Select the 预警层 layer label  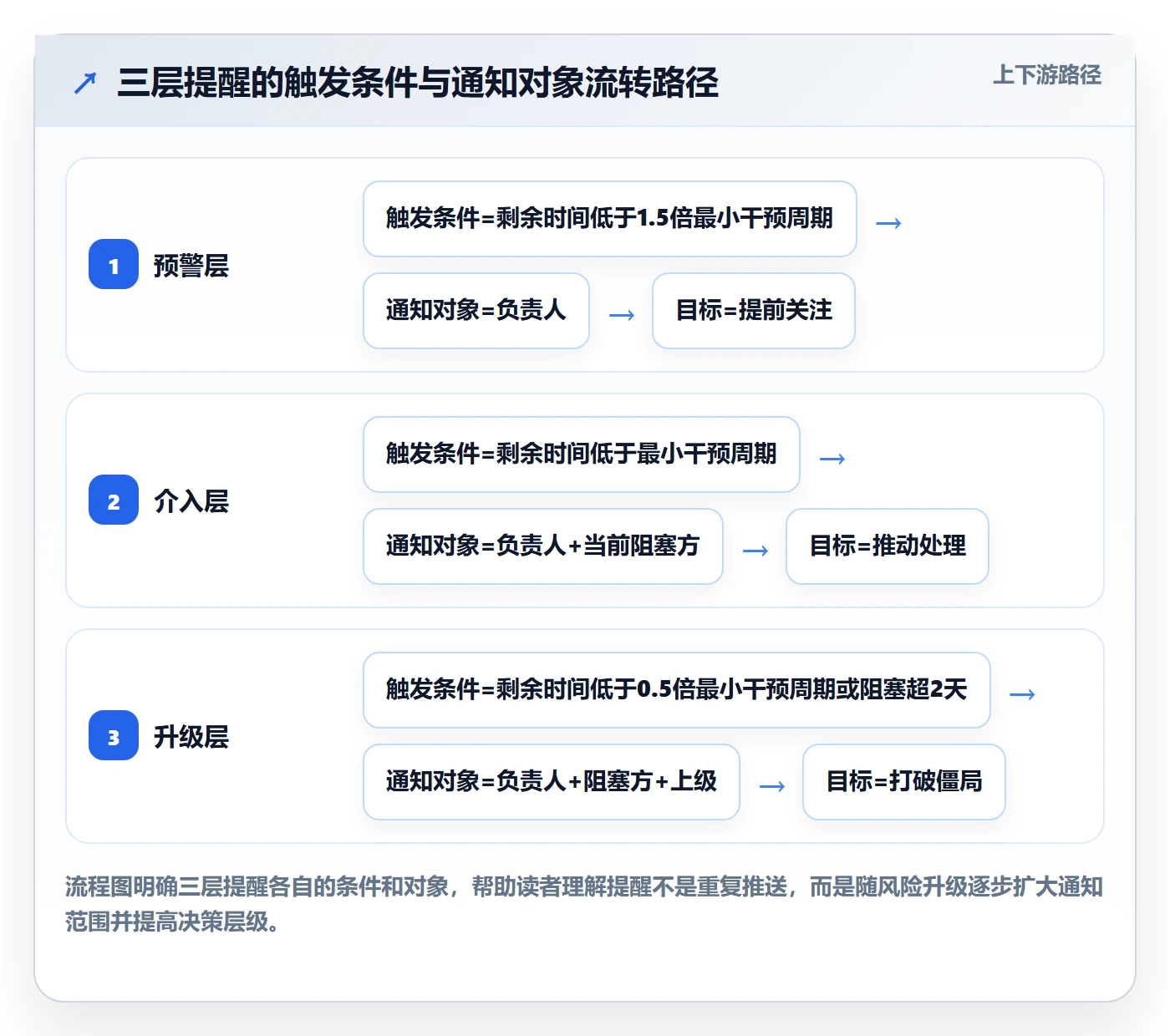click(x=191, y=266)
